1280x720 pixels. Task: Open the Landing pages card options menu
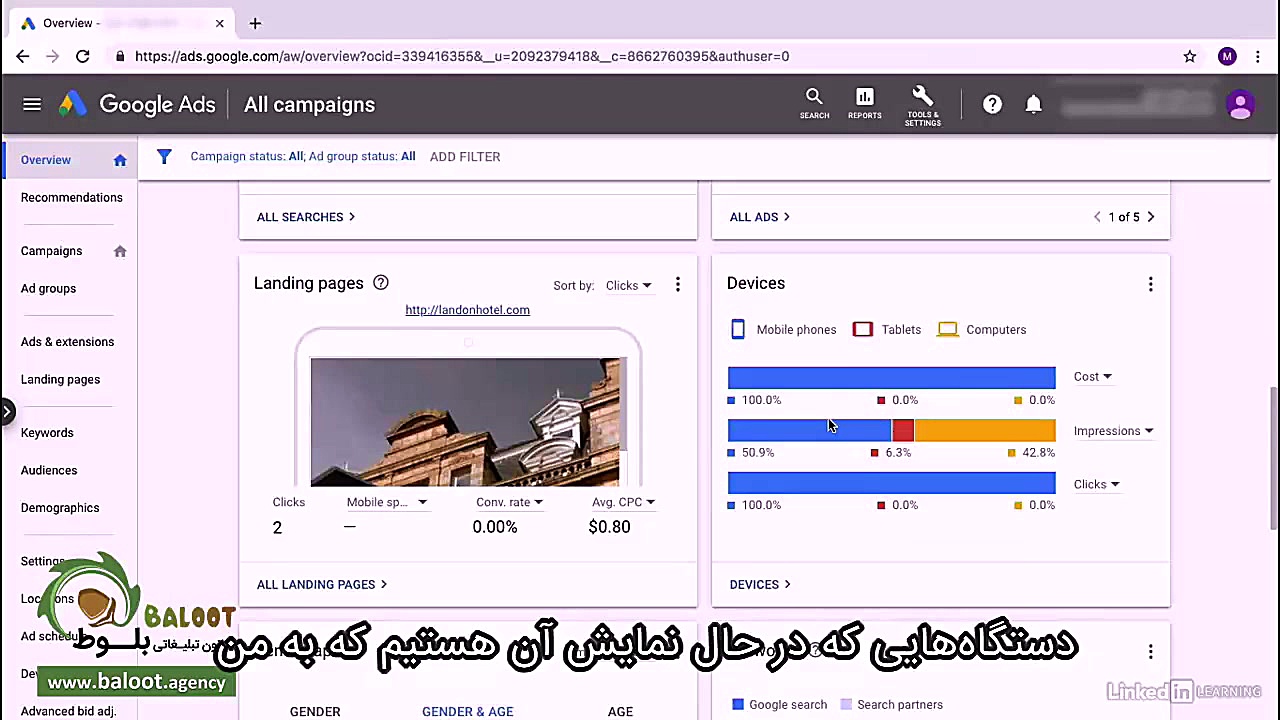(677, 284)
